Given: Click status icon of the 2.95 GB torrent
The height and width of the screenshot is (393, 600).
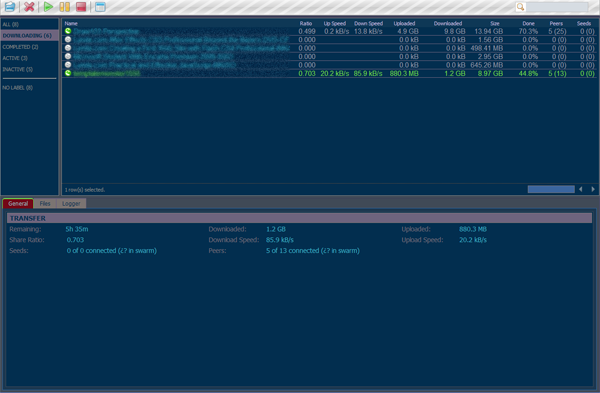Looking at the screenshot, I should pos(68,56).
